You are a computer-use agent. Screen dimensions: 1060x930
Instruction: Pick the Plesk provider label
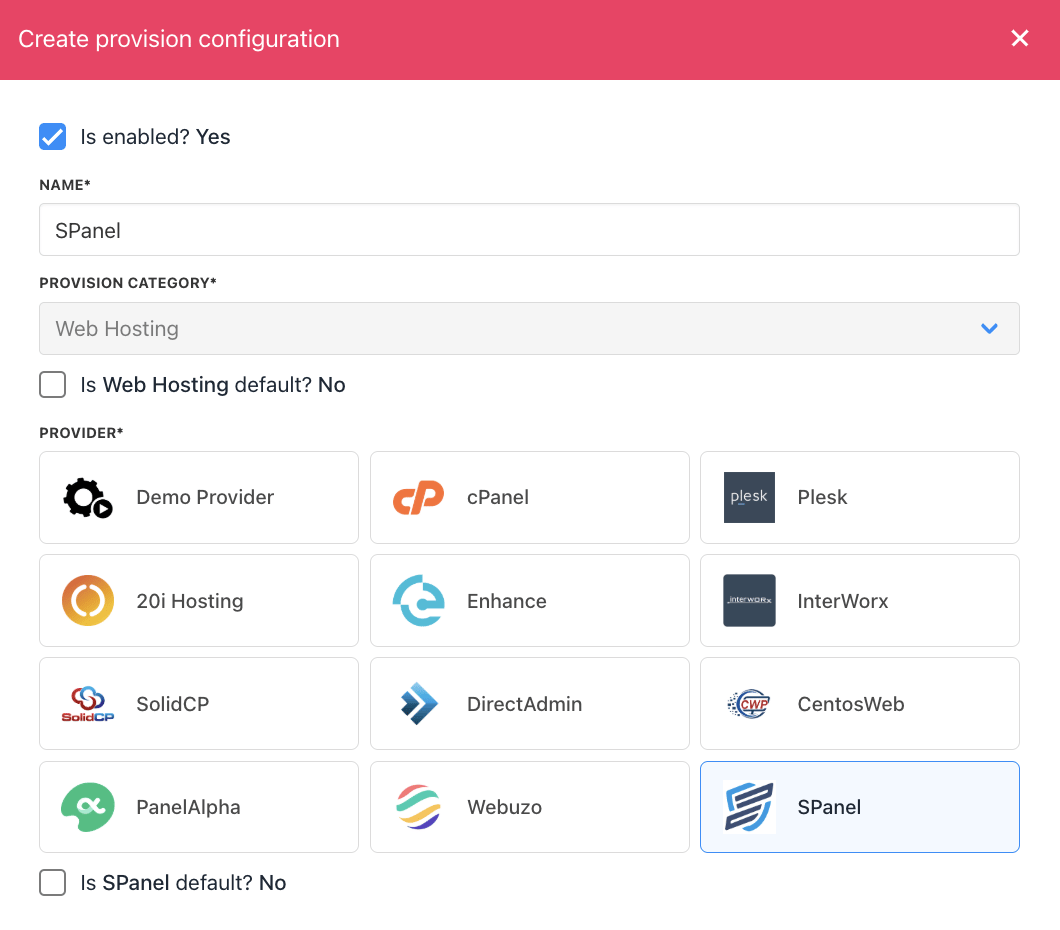pyautogui.click(x=822, y=497)
